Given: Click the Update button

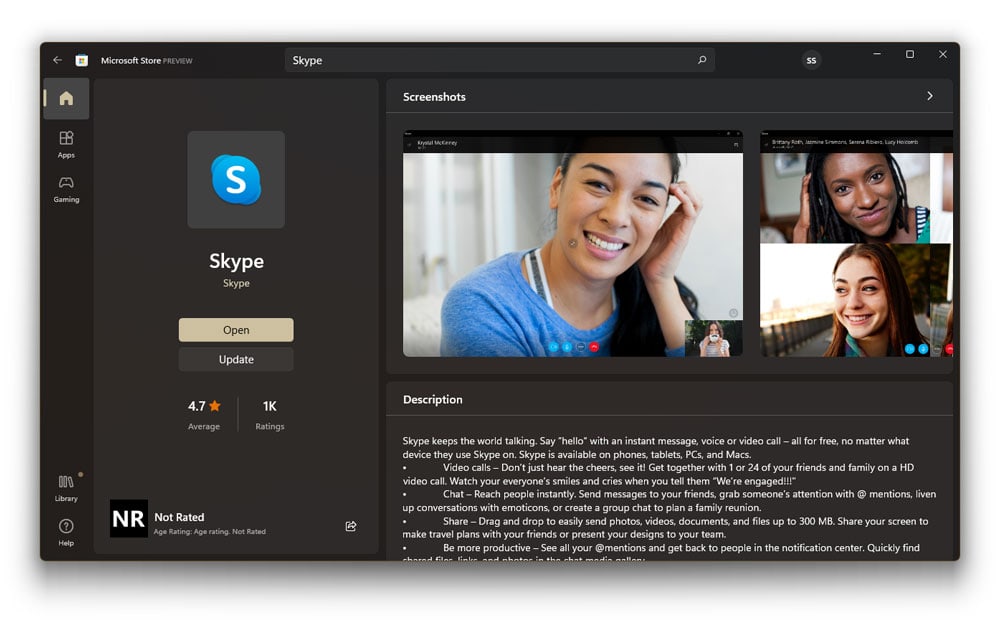Looking at the screenshot, I should click(x=236, y=359).
